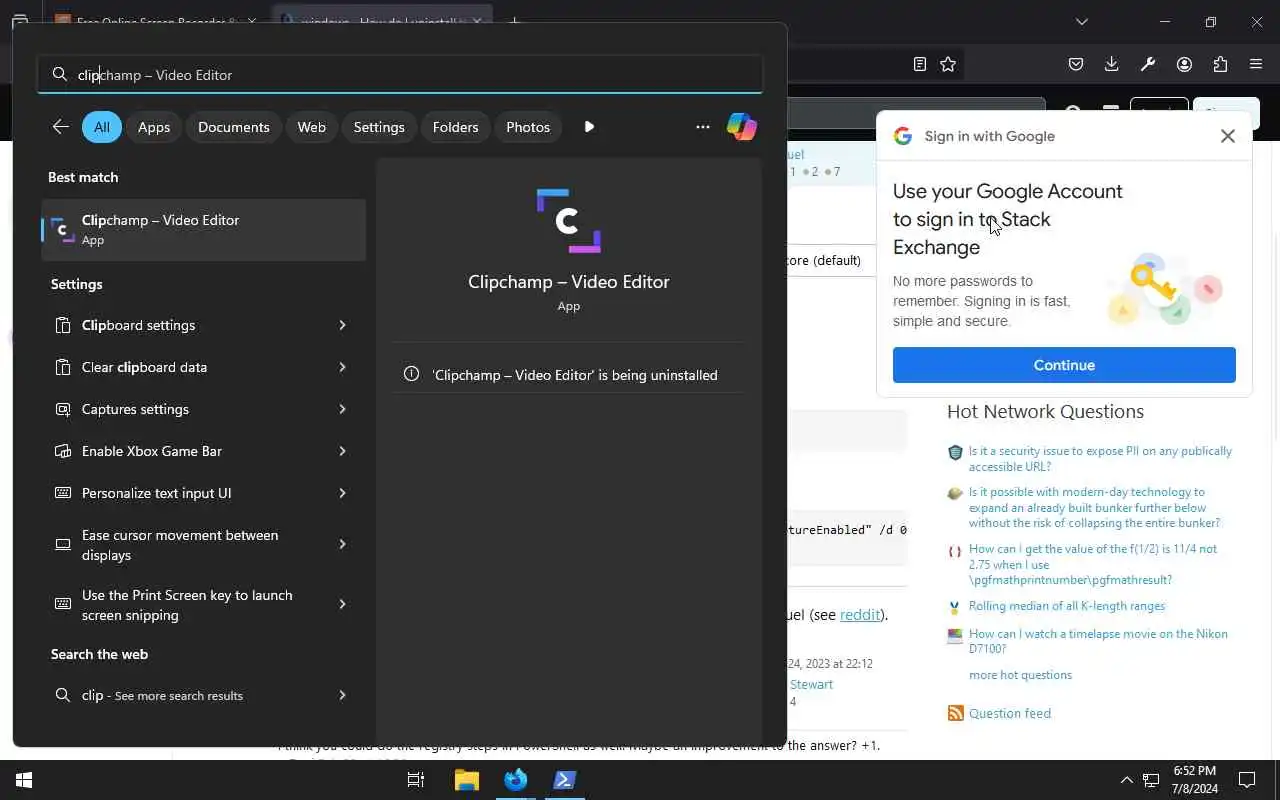Open File Explorer from the taskbar
This screenshot has height=800, width=1280.
pyautogui.click(x=466, y=780)
